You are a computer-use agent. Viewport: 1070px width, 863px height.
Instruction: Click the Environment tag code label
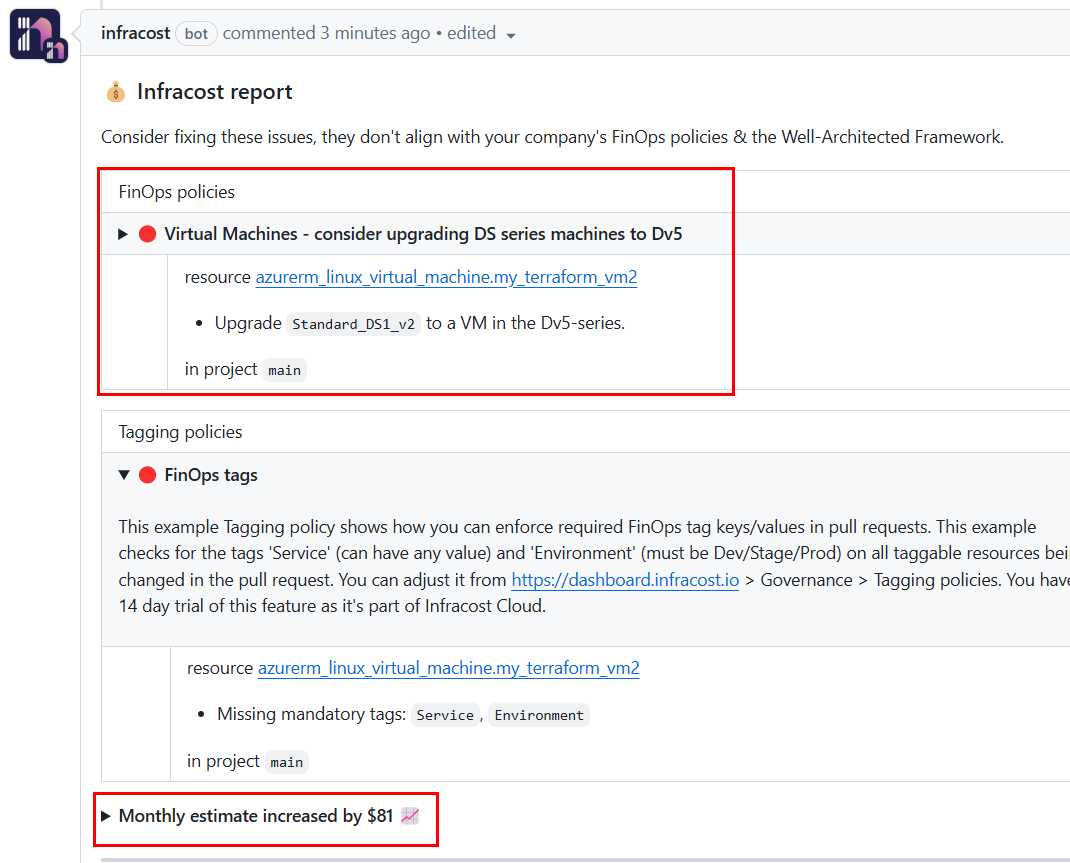pos(539,715)
